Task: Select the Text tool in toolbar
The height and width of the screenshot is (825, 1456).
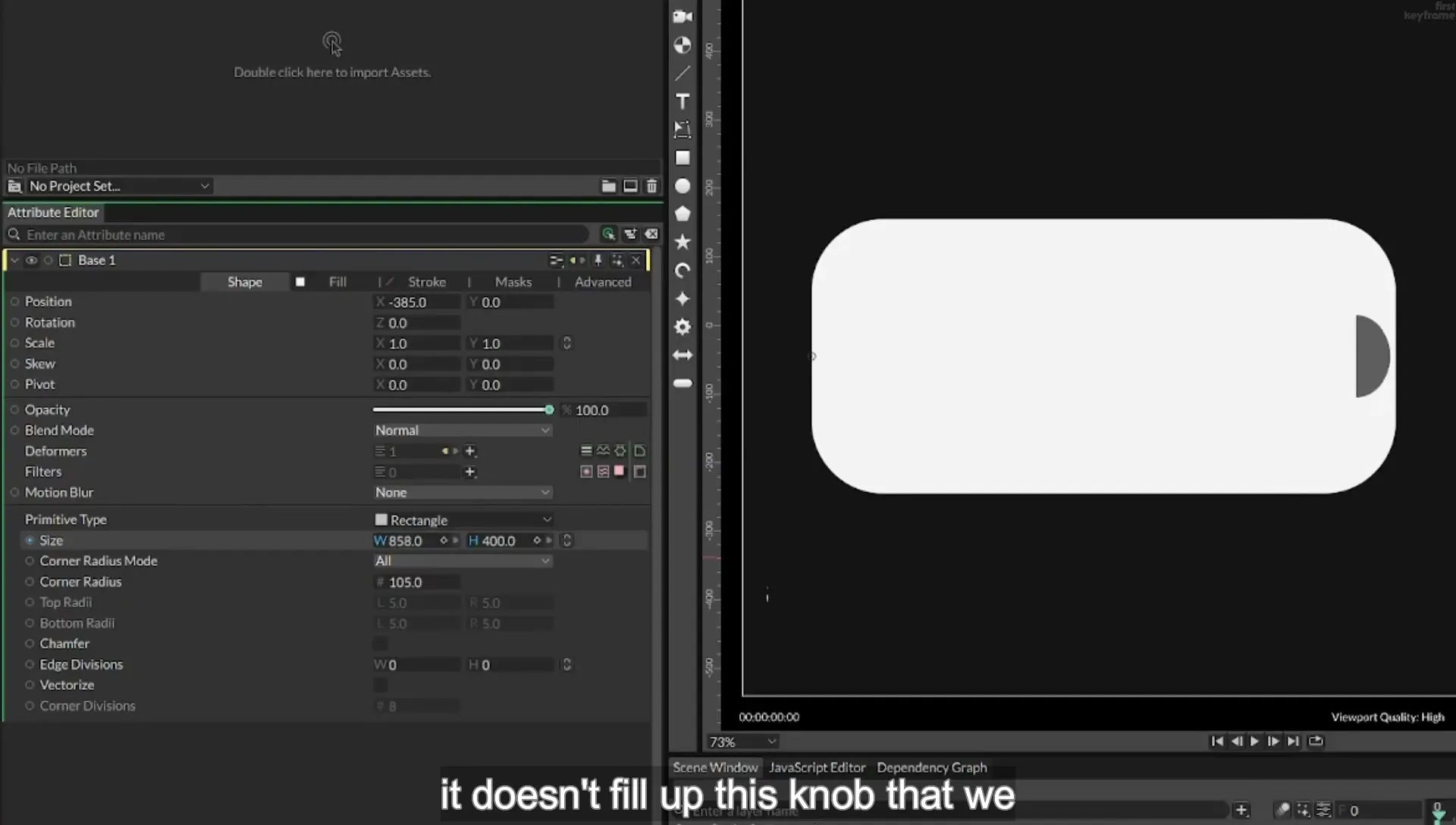Action: (x=682, y=102)
